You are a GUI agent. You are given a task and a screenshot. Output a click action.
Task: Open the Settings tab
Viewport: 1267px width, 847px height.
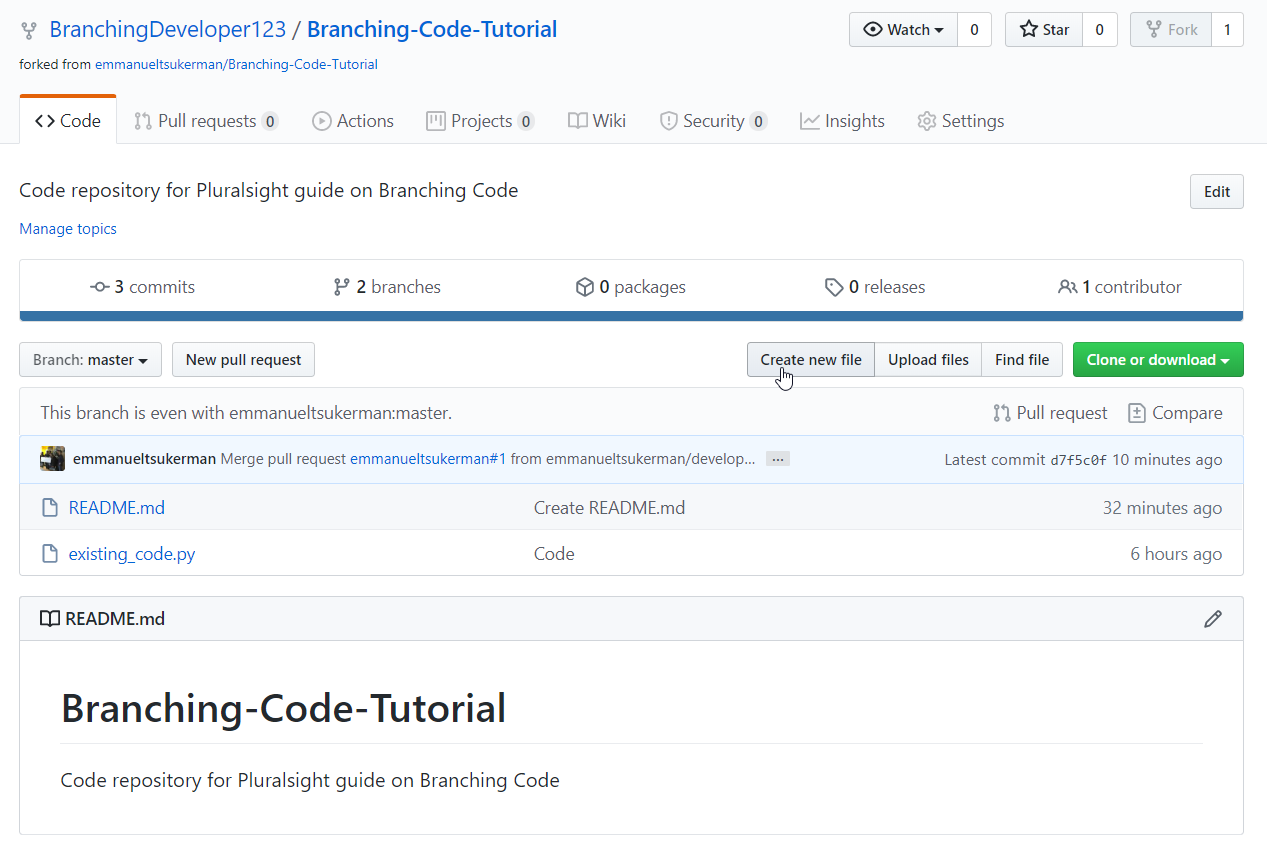[960, 121]
